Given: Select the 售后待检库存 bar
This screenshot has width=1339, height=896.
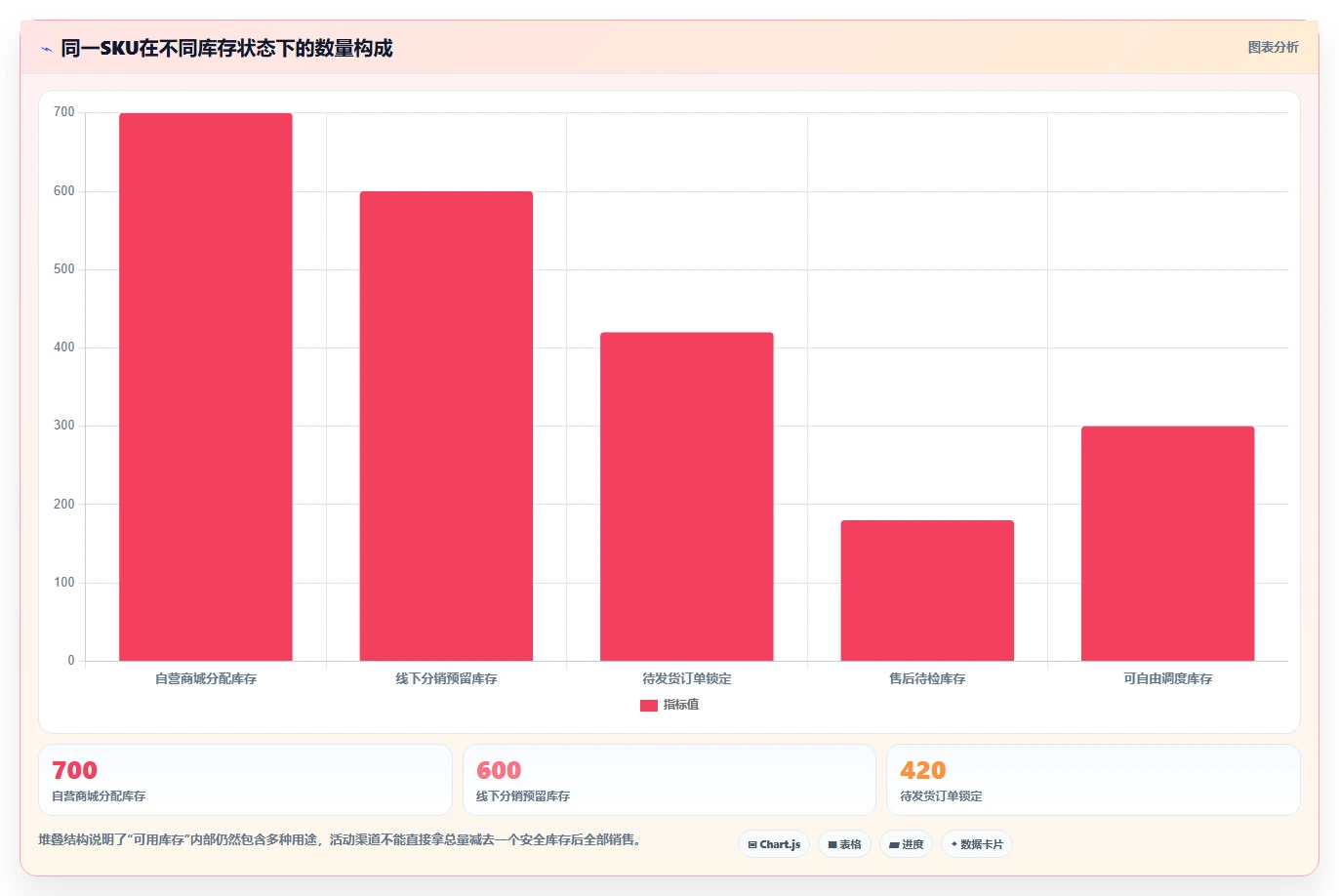Looking at the screenshot, I should coord(927,591).
